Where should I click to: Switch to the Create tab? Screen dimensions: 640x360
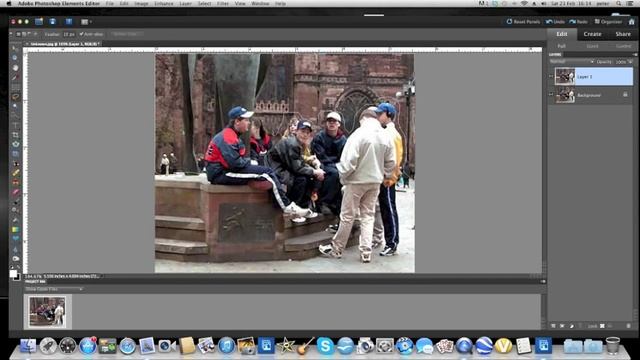click(x=592, y=34)
